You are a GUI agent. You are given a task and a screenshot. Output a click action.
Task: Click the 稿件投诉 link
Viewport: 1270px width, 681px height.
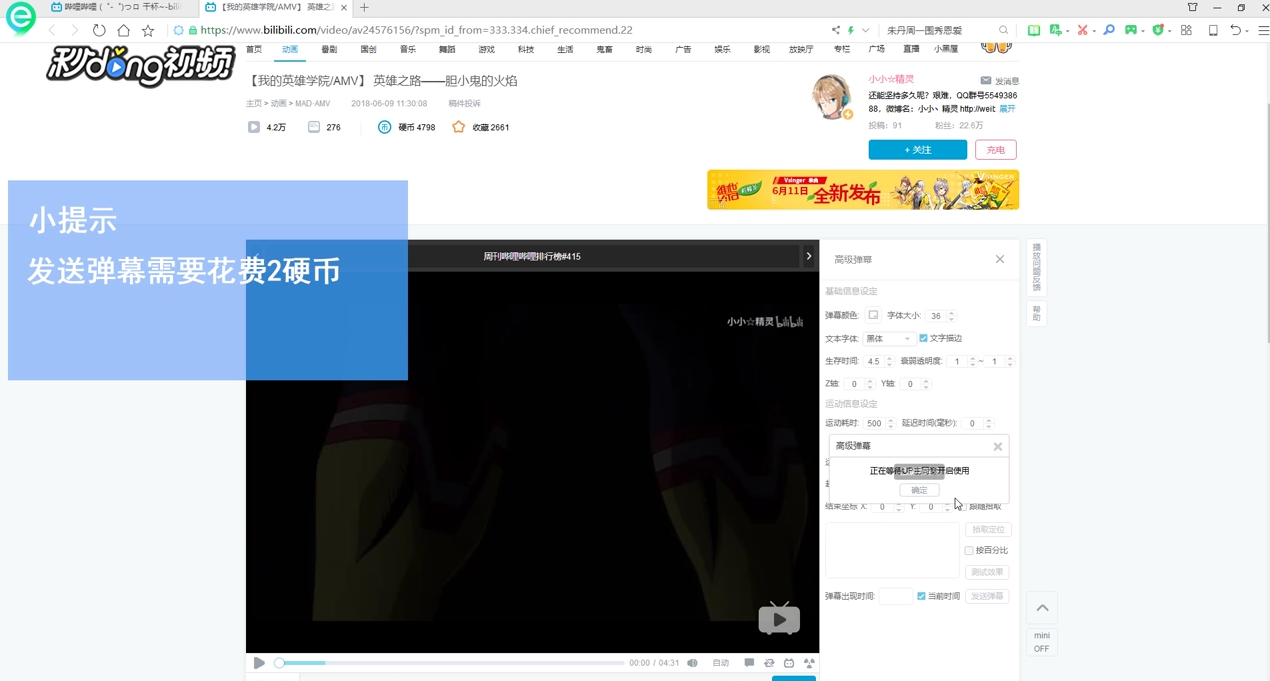(464, 103)
